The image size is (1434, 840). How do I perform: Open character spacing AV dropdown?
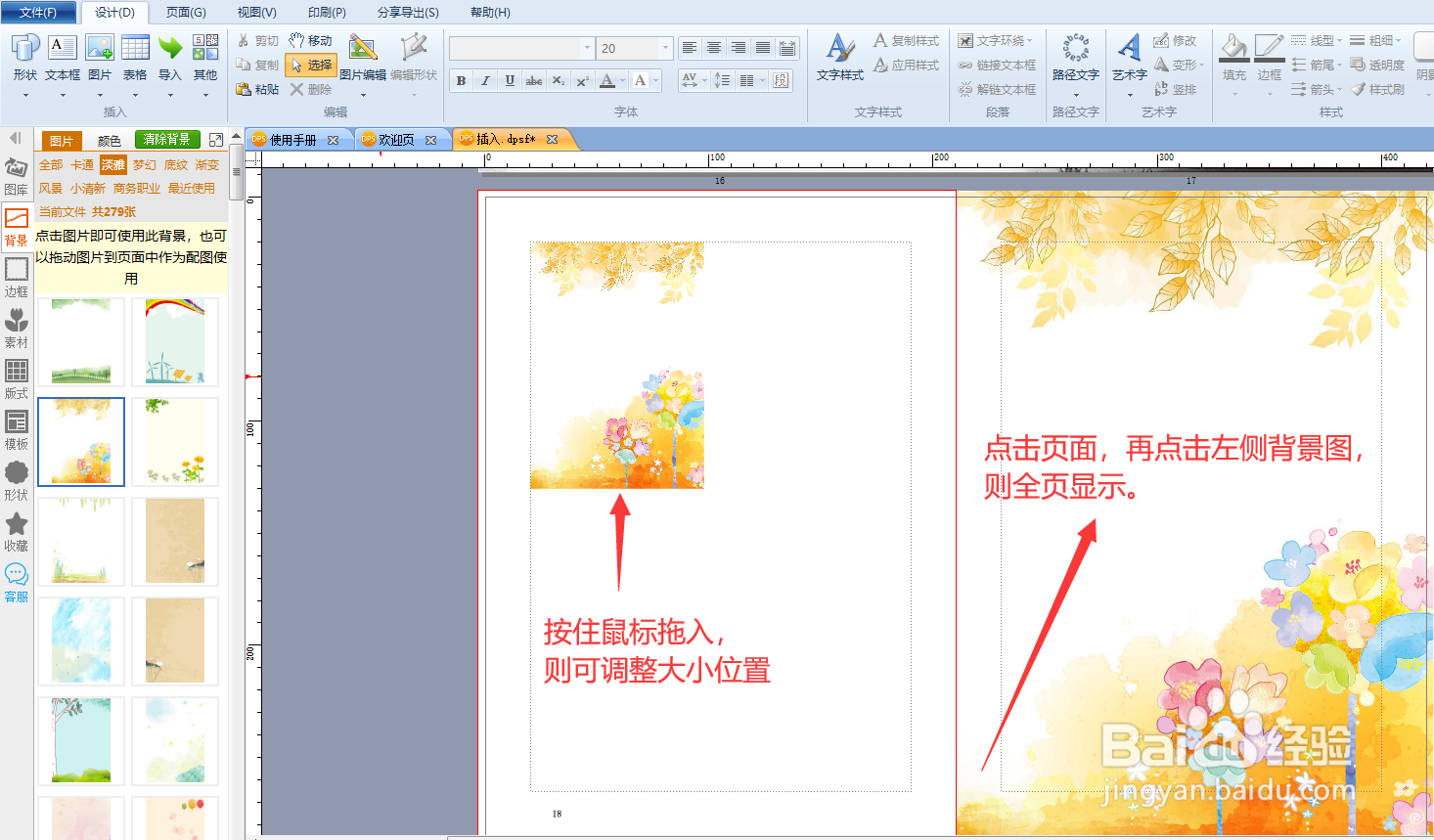click(704, 80)
